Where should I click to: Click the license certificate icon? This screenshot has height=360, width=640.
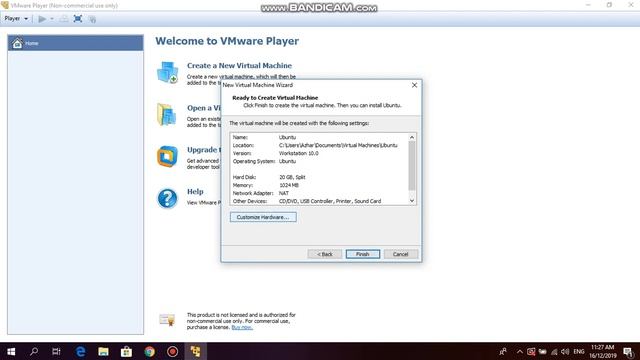[167, 320]
